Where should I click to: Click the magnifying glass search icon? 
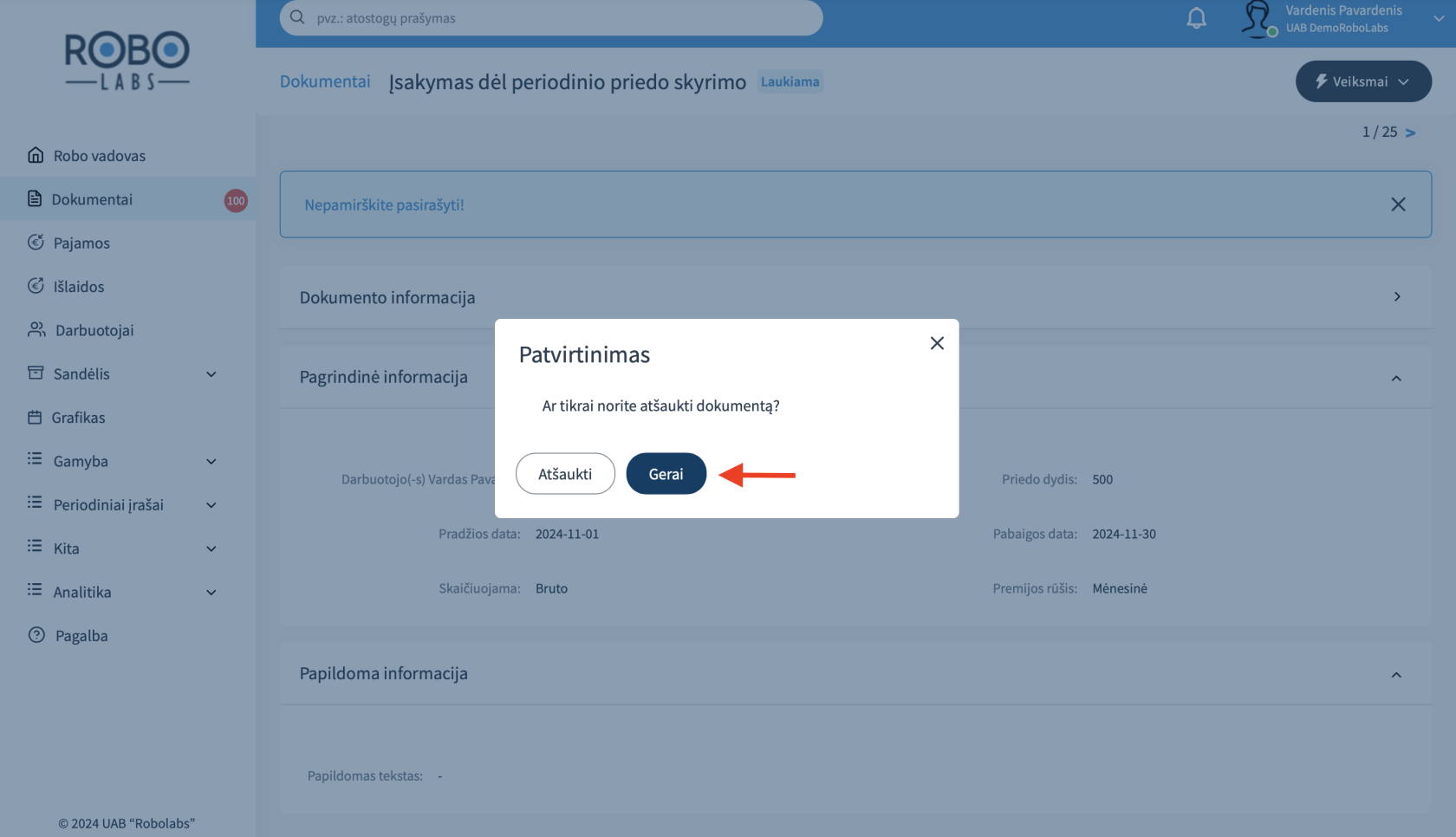tap(297, 17)
